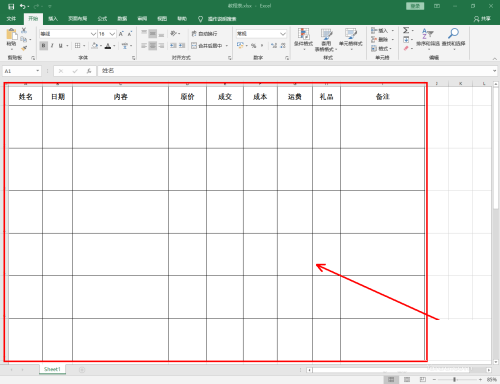This screenshot has height=384, width=500.
Task: Toggle Underline formatting
Action: pos(60,46)
